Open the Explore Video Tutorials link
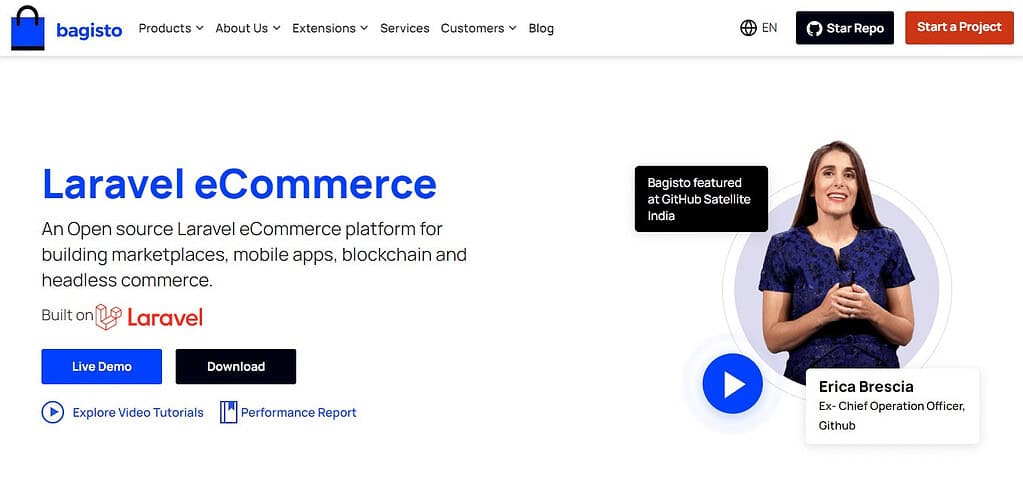Image resolution: width=1023 pixels, height=477 pixels. [138, 412]
